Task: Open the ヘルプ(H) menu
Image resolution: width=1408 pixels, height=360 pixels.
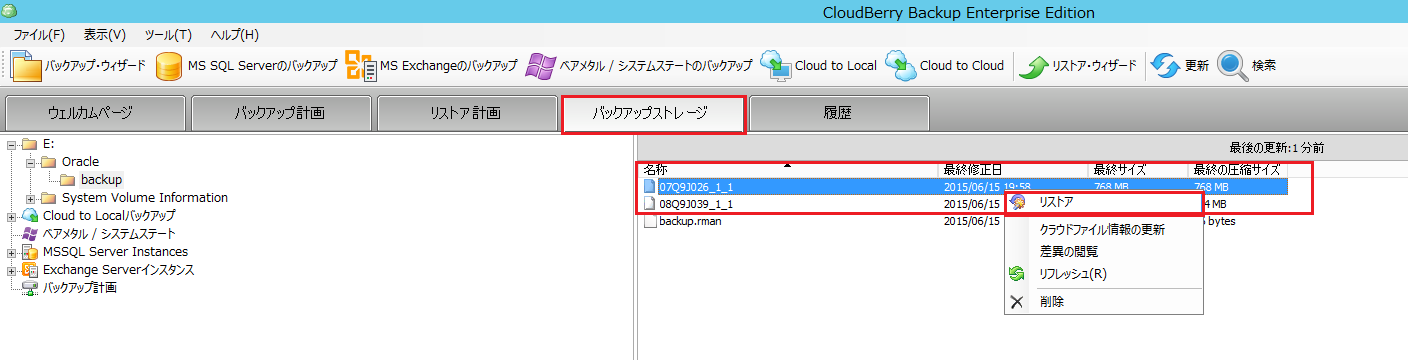Action: (236, 35)
